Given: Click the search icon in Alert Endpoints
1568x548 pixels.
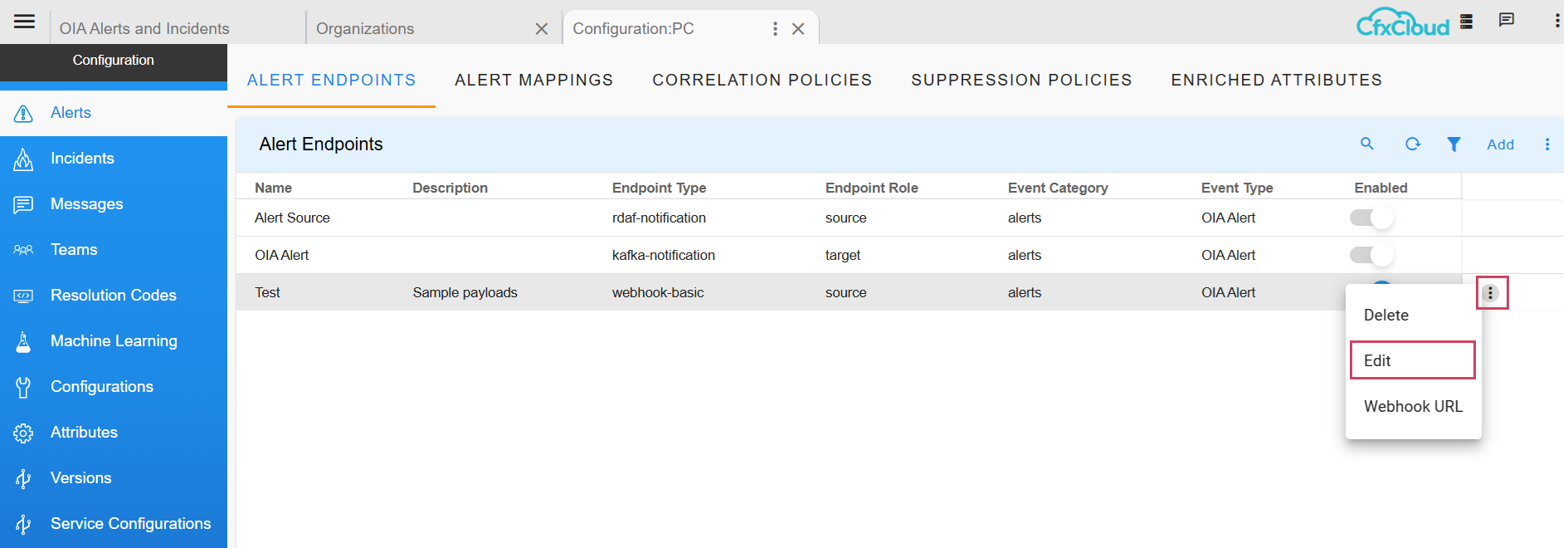Looking at the screenshot, I should (1366, 144).
